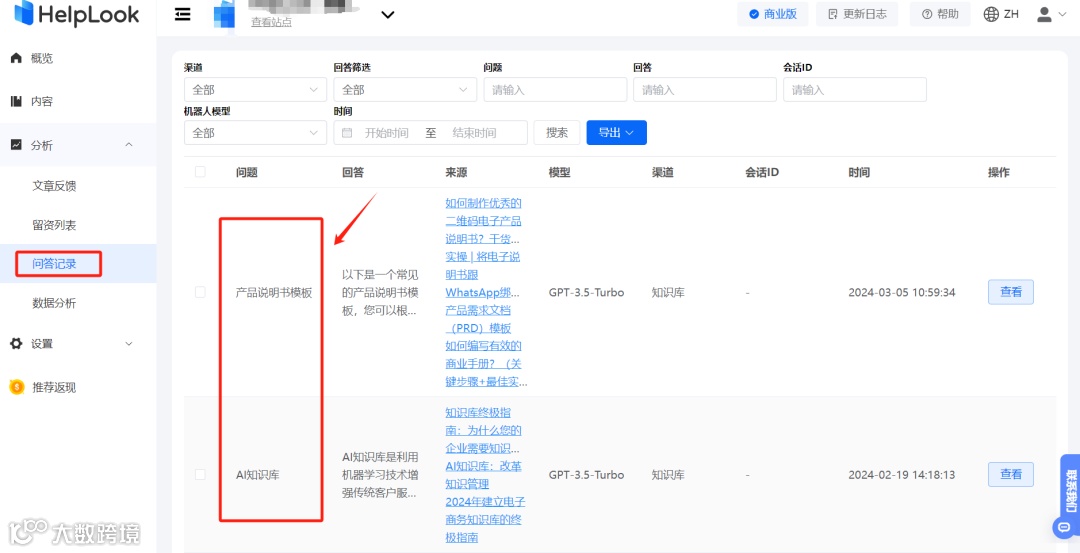The height and width of the screenshot is (553, 1080).
Task: Open 内容 content section
Action: [x=41, y=101]
